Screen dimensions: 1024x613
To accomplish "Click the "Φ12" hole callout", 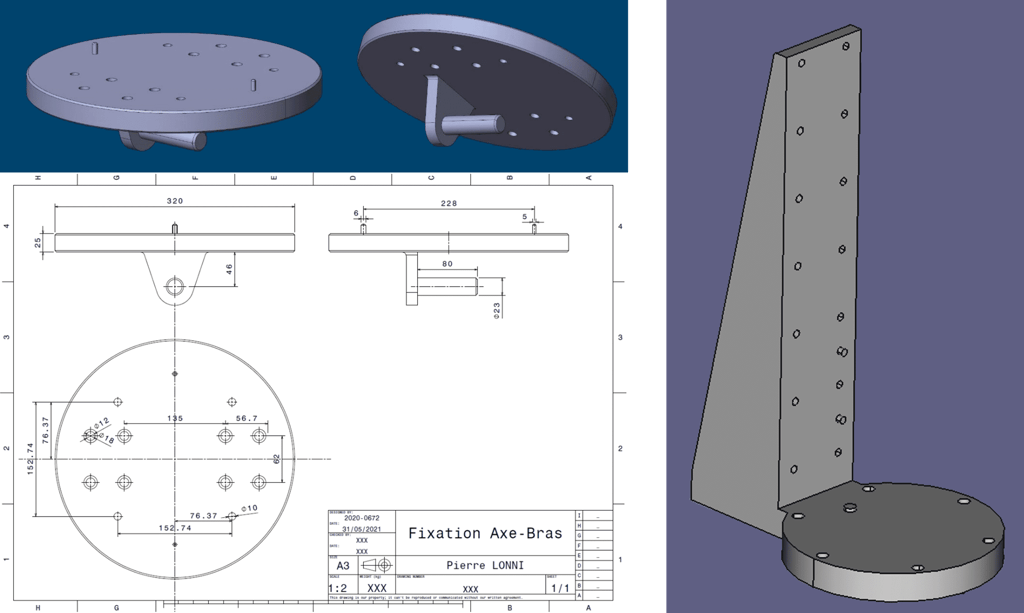I will pos(102,424).
